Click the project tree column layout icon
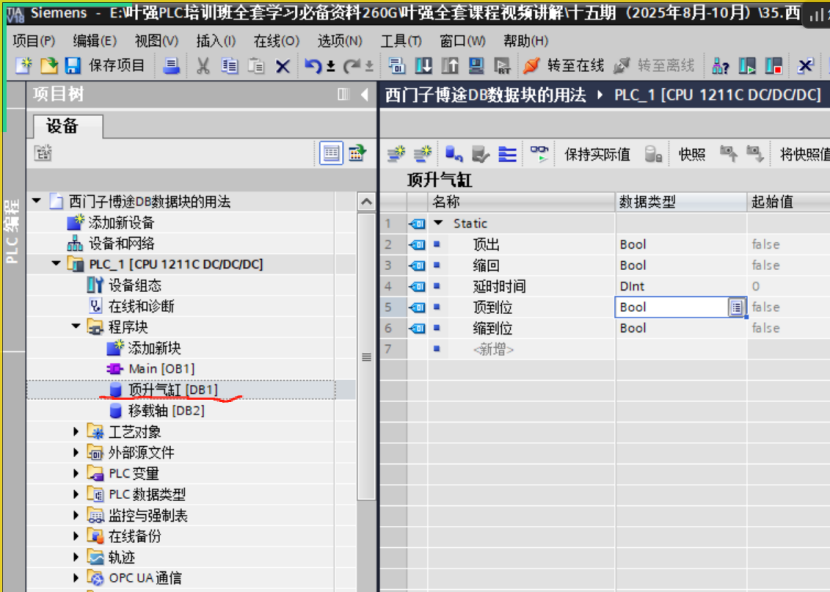Viewport: 830px width, 592px height. pyautogui.click(x=344, y=95)
